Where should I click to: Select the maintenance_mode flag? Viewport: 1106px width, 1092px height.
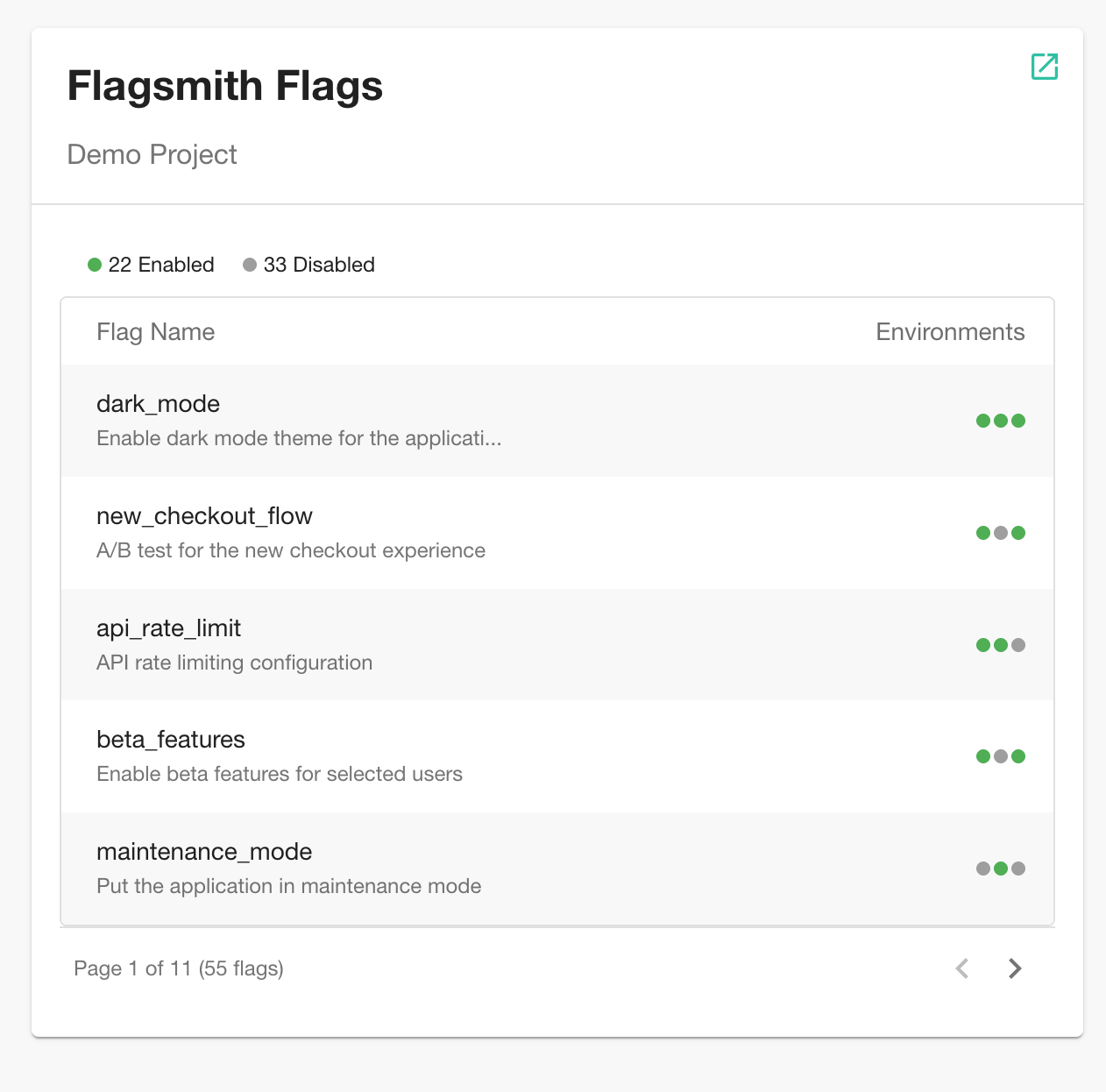tap(204, 852)
